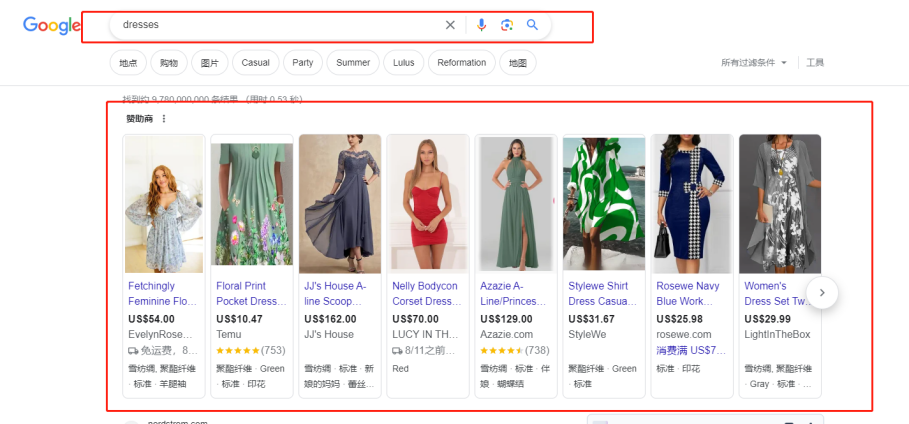Clear the search box with X icon
The image size is (909, 424).
[x=450, y=25]
